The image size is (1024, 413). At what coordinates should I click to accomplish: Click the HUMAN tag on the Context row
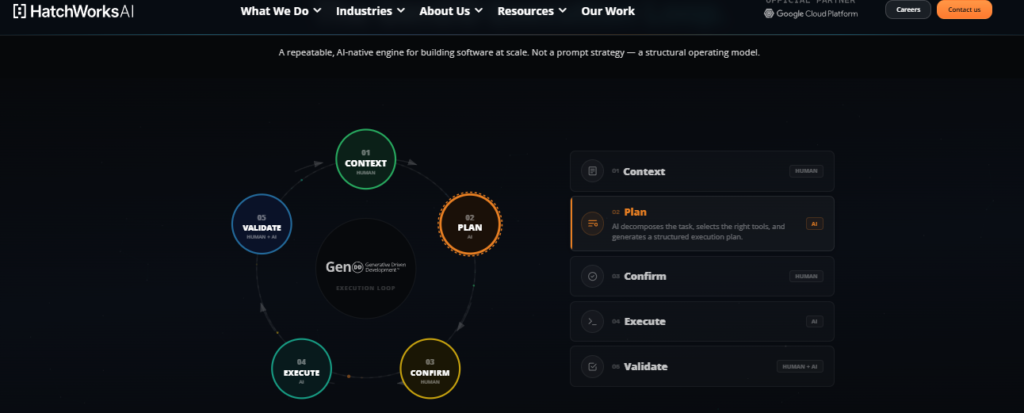pyautogui.click(x=806, y=171)
